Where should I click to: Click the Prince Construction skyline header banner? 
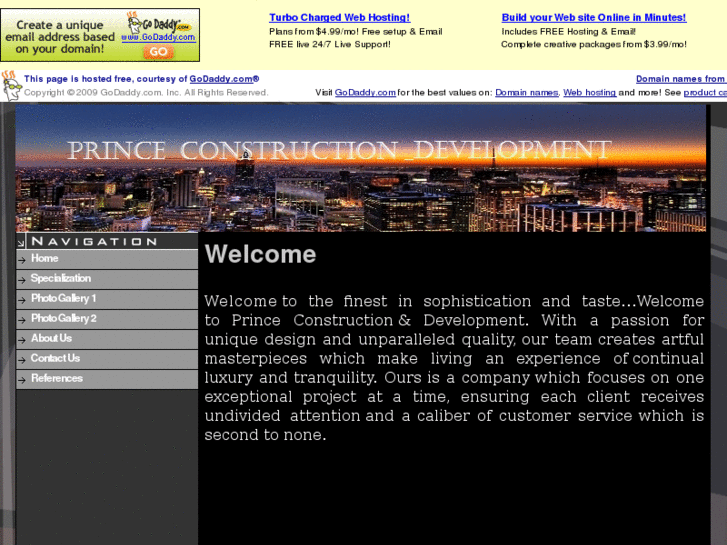pyautogui.click(x=361, y=168)
